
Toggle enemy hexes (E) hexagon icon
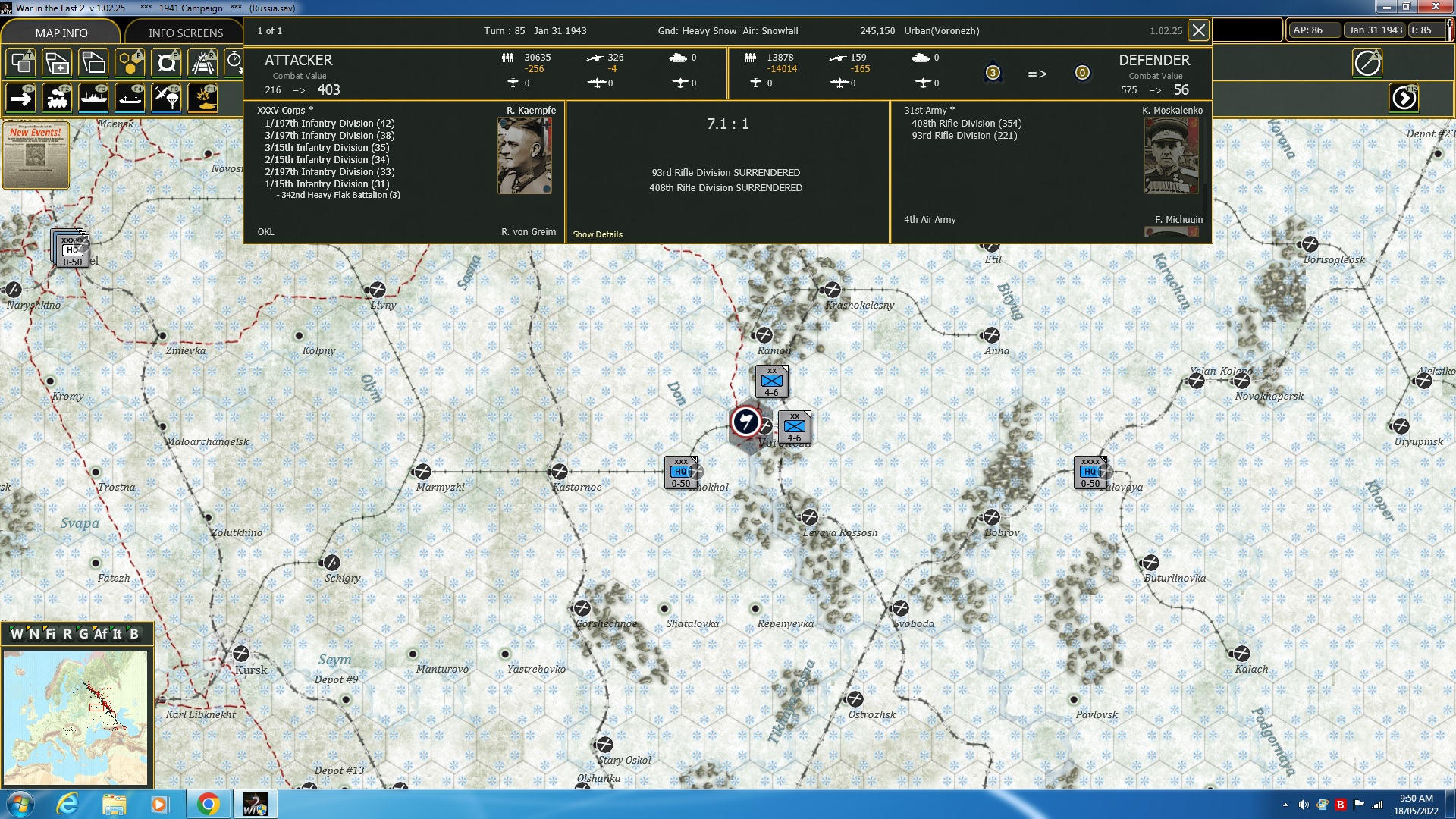(x=130, y=63)
